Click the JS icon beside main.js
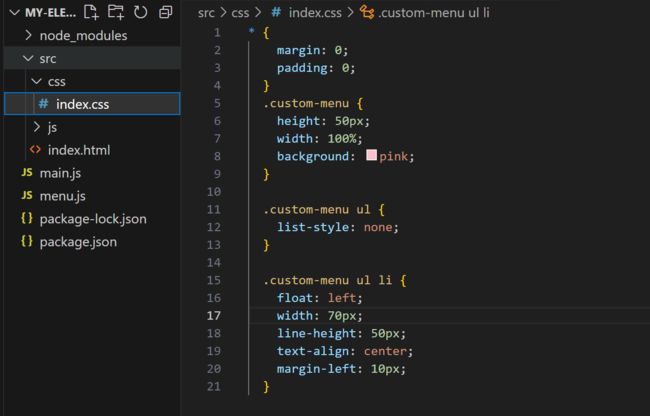This screenshot has height=416, width=650. [x=27, y=172]
